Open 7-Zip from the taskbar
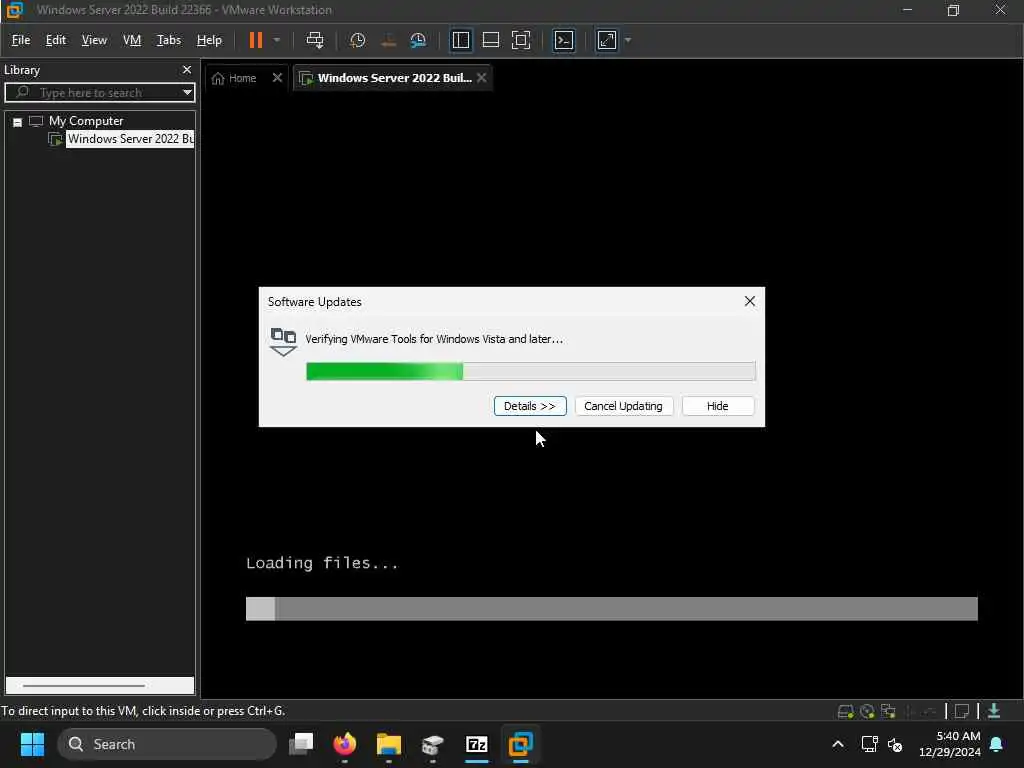Image resolution: width=1024 pixels, height=768 pixels. point(477,744)
